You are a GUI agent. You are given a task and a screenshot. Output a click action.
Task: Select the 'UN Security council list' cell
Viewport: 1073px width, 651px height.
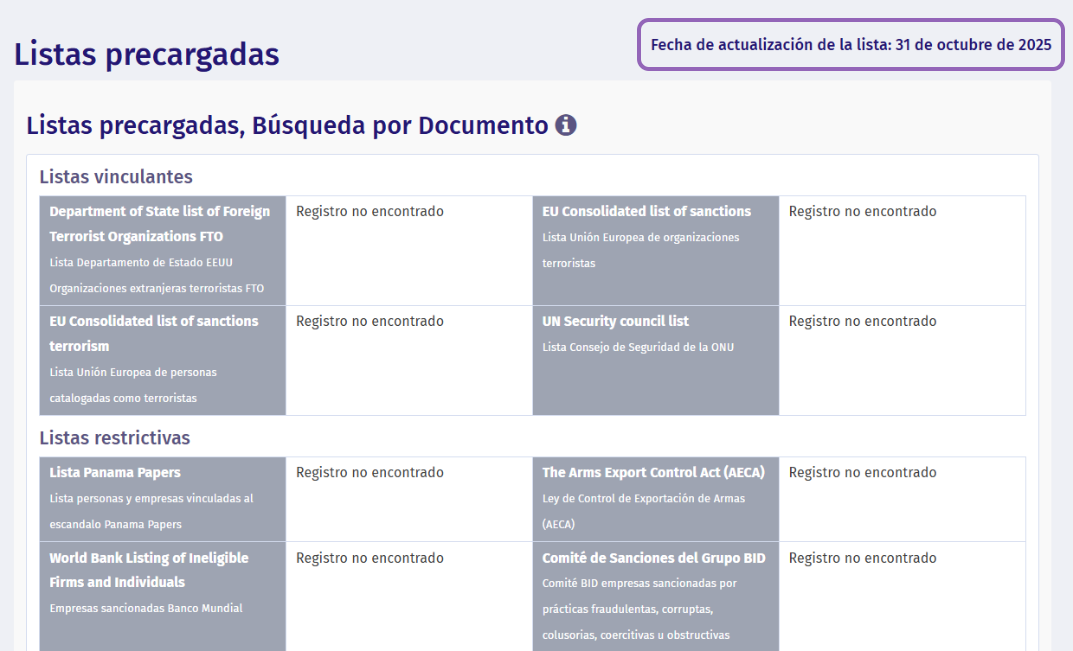[656, 360]
